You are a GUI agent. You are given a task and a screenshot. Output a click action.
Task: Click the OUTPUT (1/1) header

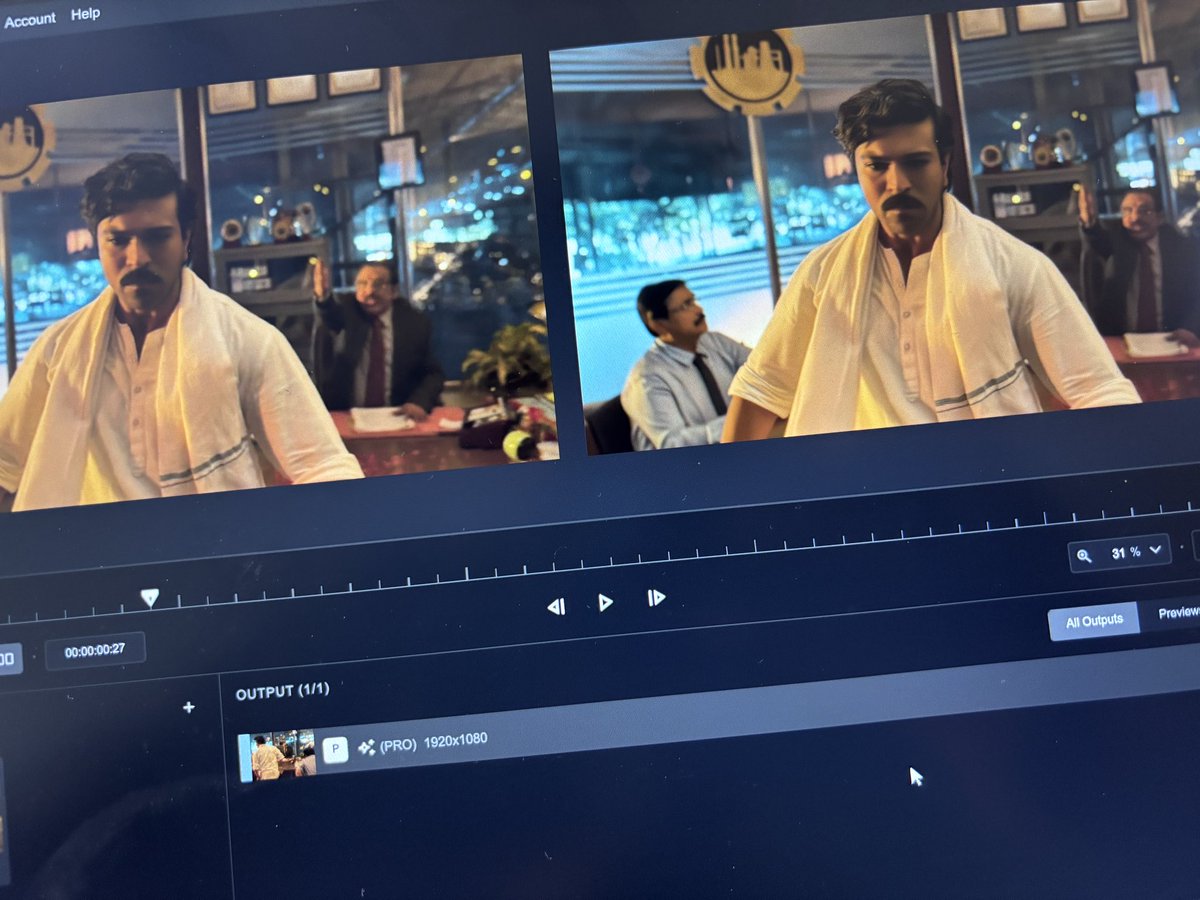click(282, 691)
